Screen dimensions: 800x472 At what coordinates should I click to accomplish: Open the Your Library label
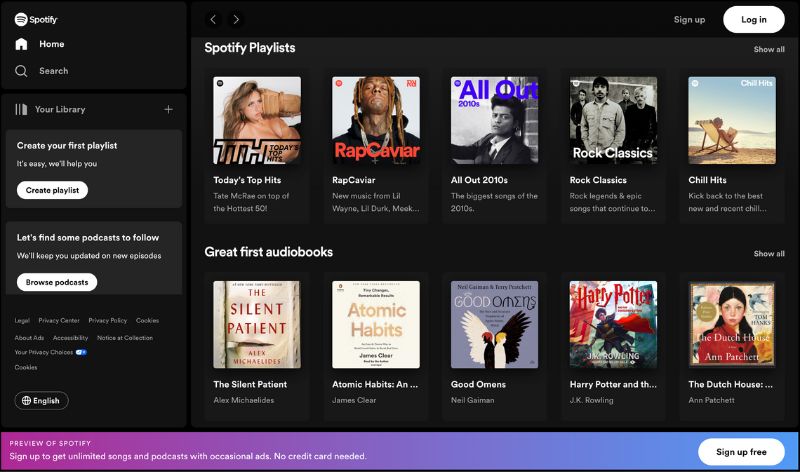tap(60, 109)
